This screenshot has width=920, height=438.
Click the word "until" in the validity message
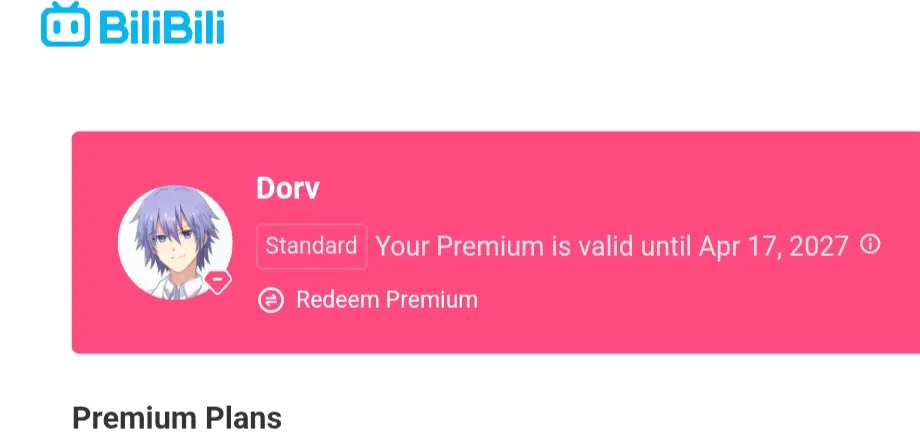tap(665, 246)
